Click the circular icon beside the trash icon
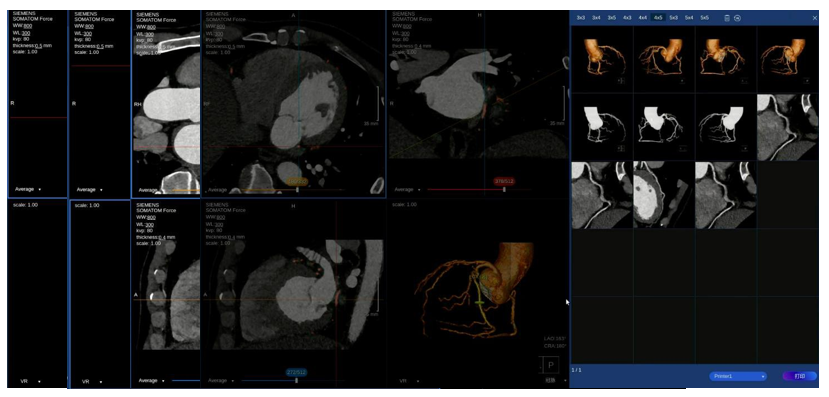This screenshot has width=829, height=397. pyautogui.click(x=737, y=17)
